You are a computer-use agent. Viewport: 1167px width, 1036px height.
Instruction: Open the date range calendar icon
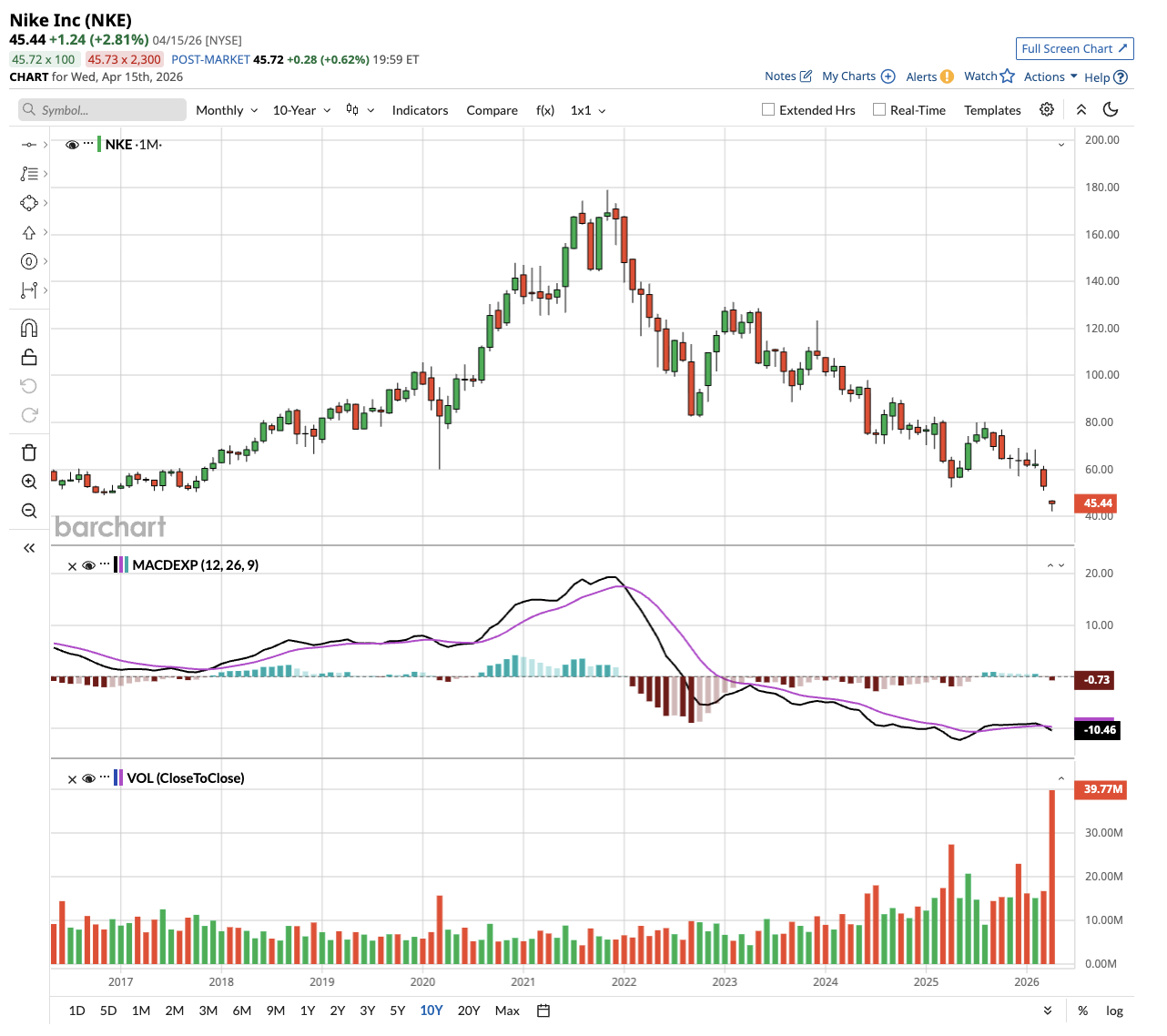pyautogui.click(x=543, y=1011)
